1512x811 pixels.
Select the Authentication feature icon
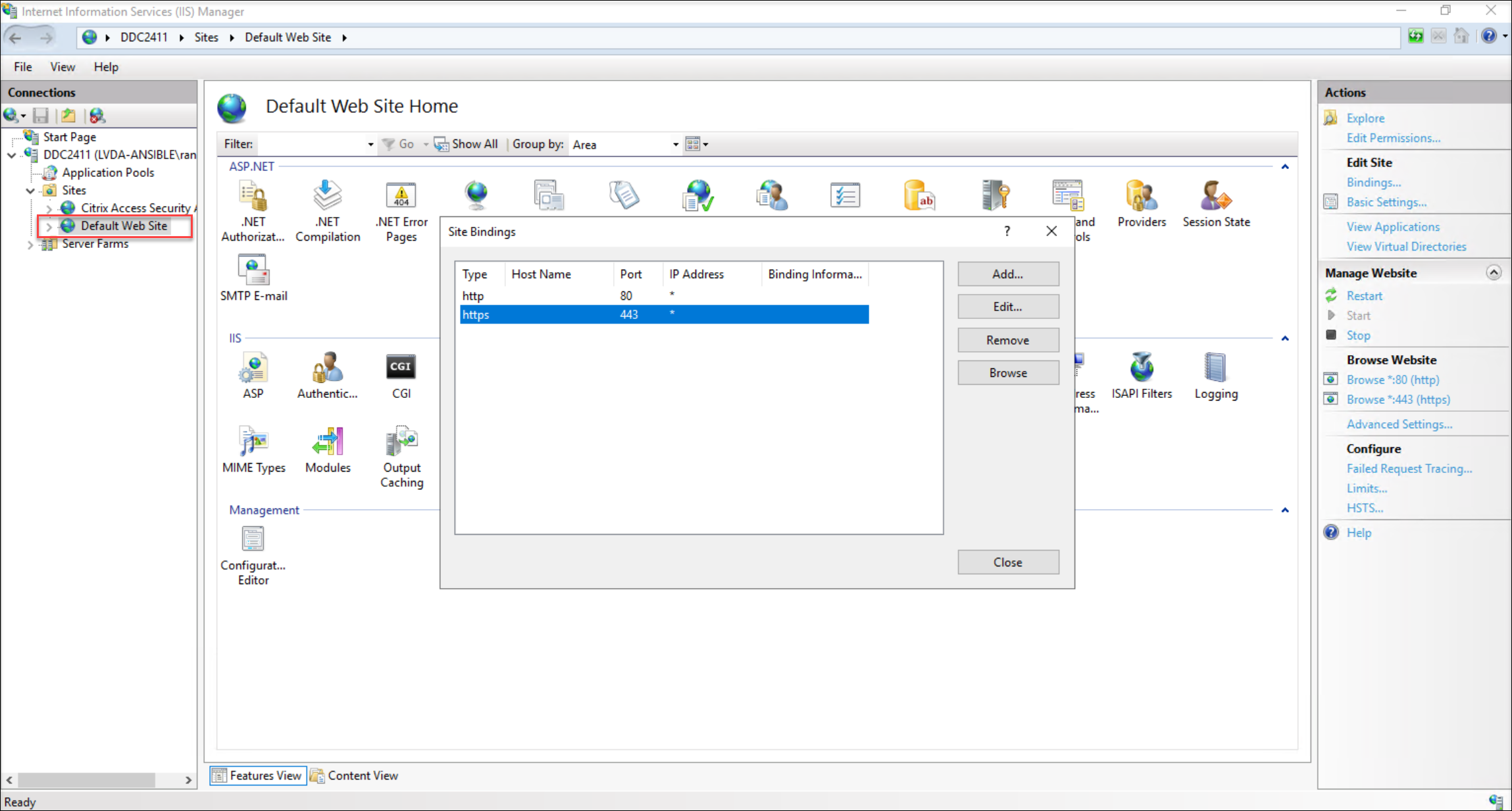click(327, 375)
